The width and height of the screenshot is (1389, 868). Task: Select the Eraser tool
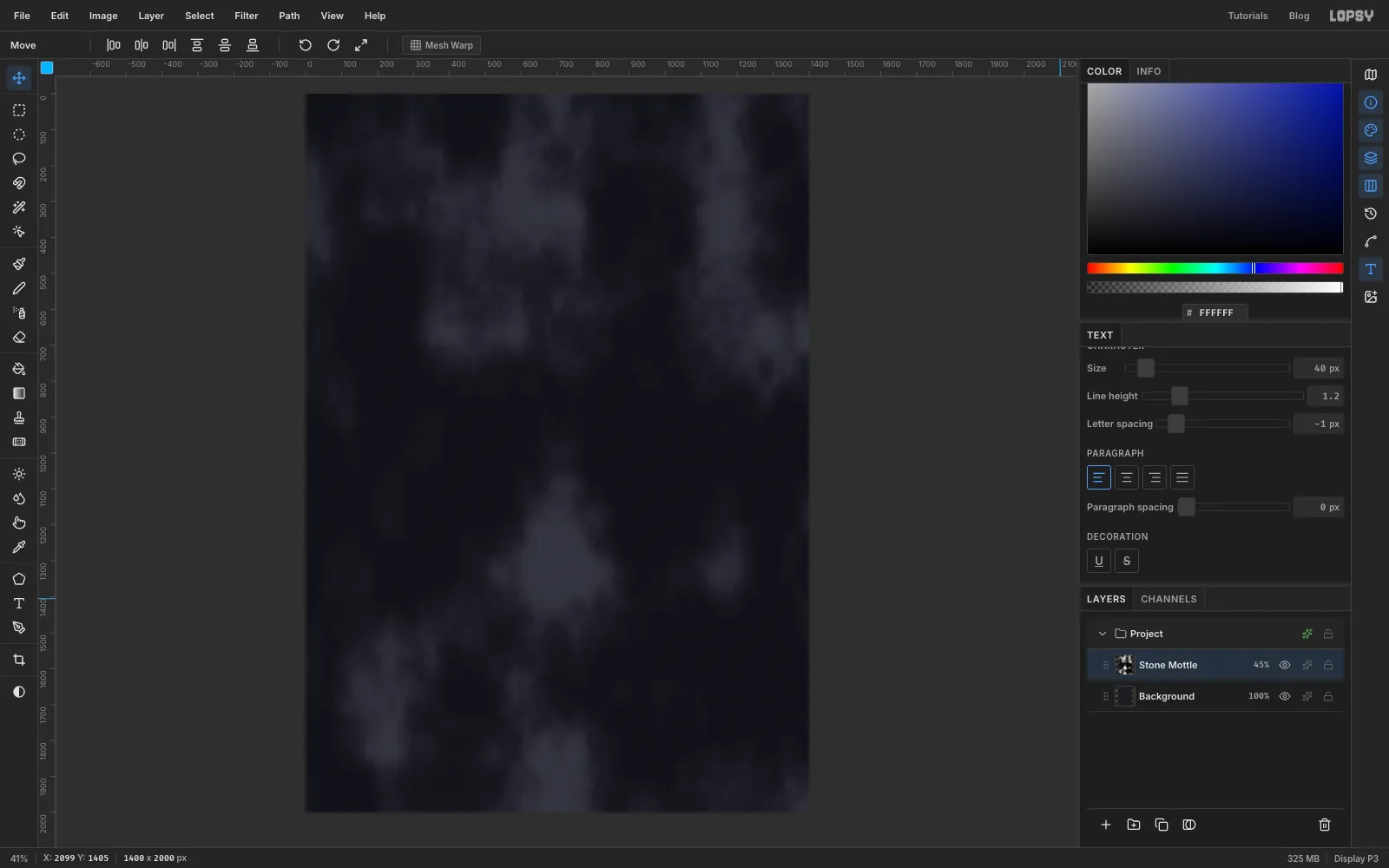point(18,337)
